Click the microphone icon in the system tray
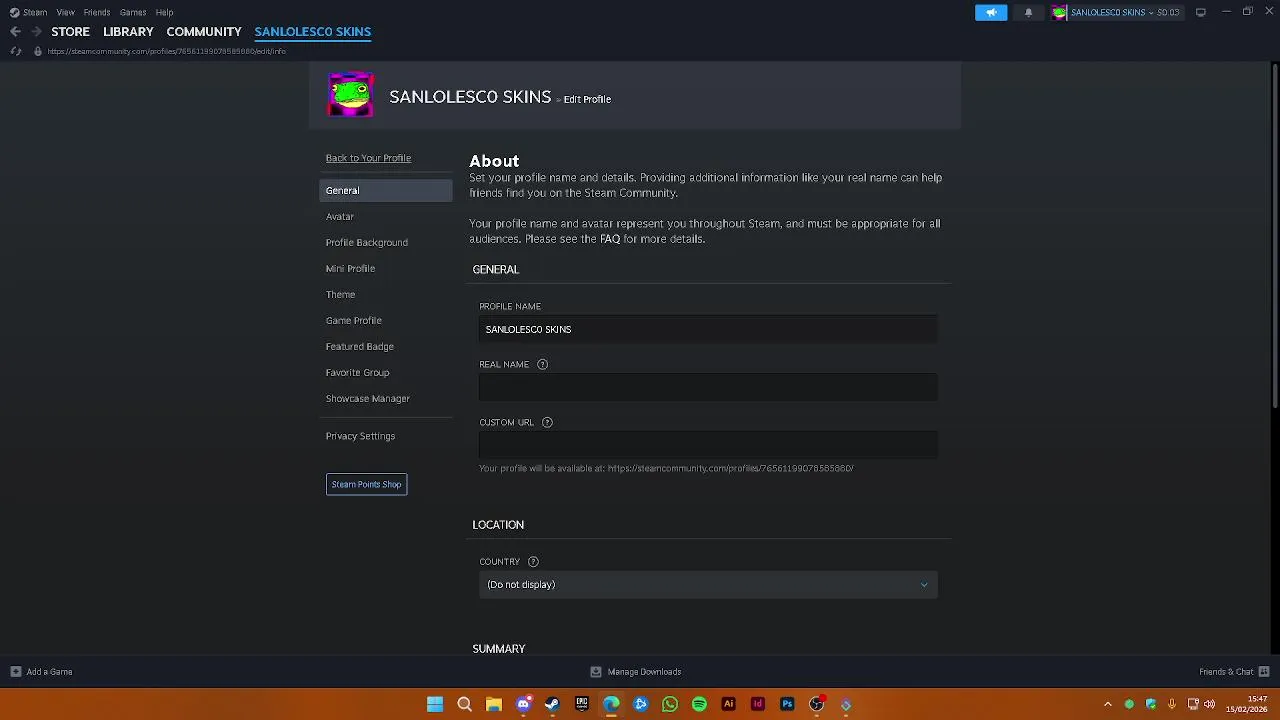The image size is (1280, 720). (1171, 704)
